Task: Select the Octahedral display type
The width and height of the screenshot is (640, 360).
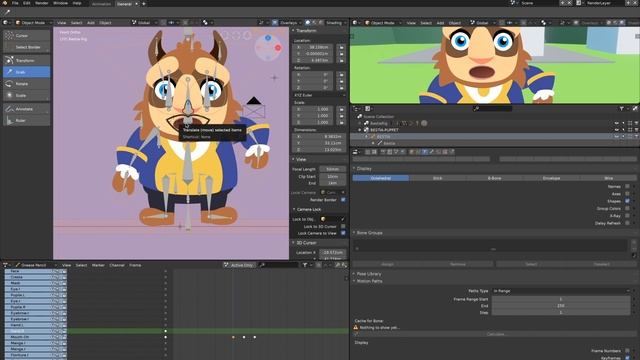Action: pyautogui.click(x=381, y=178)
